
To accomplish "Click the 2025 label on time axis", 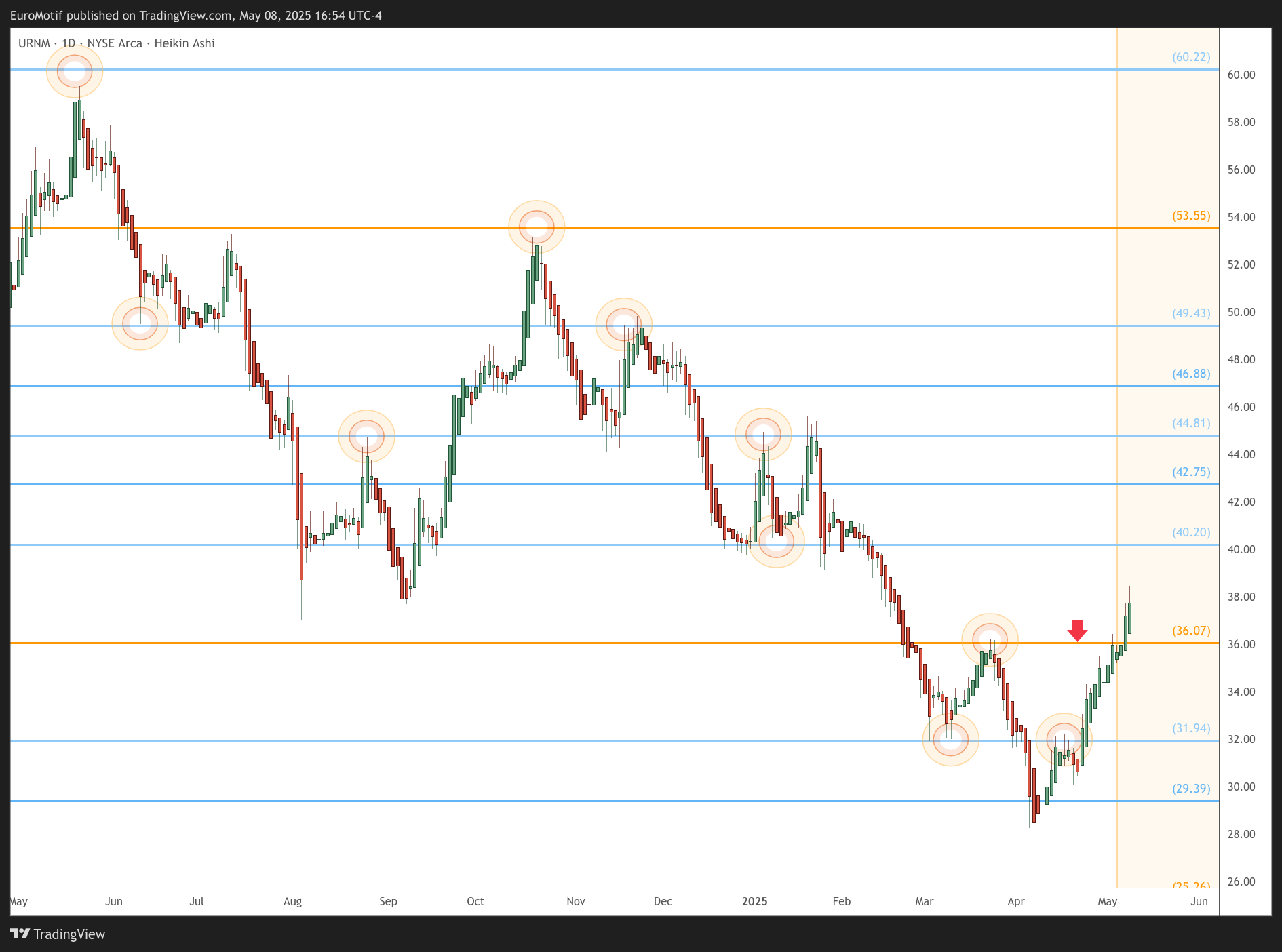I will click(755, 901).
